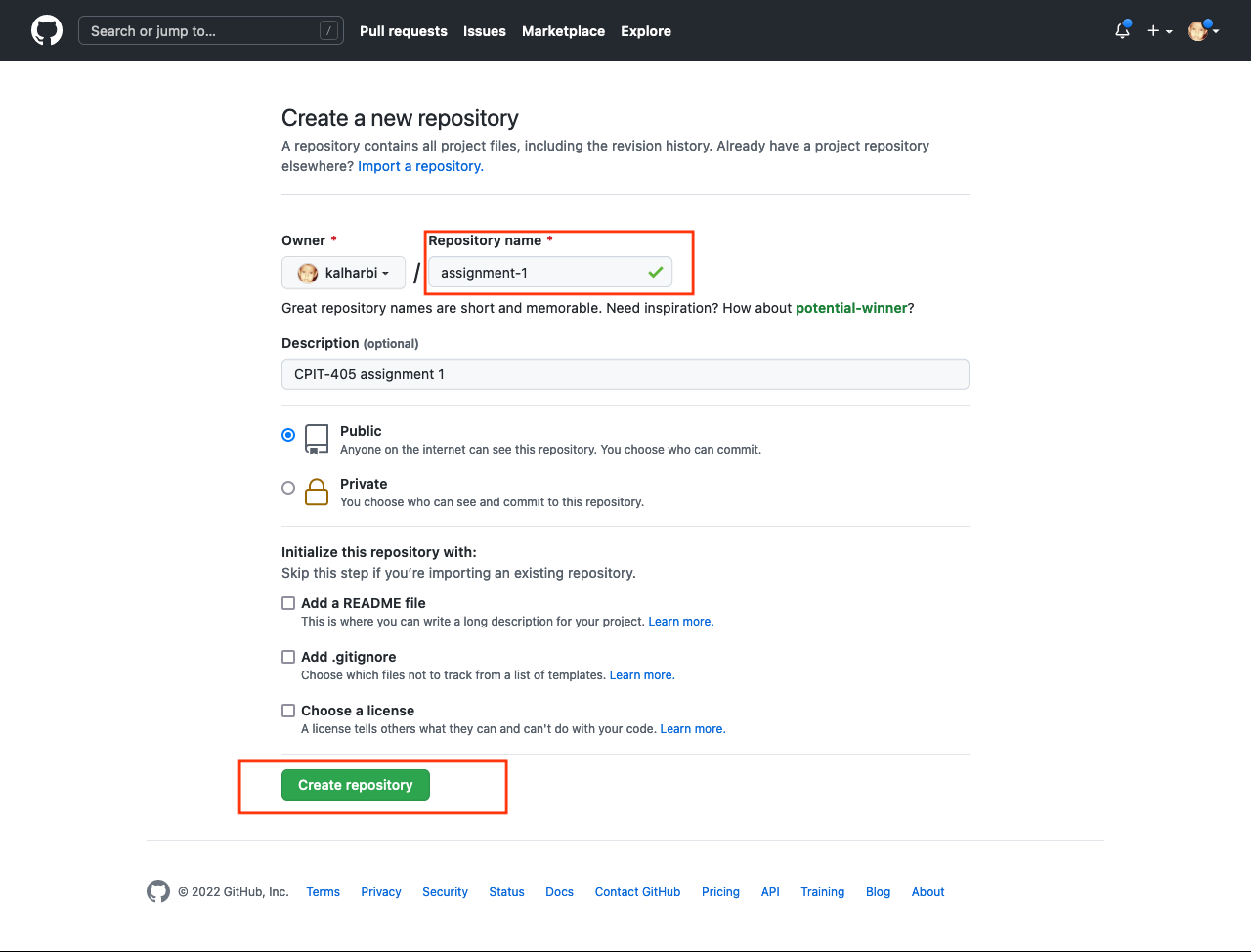1251x952 pixels.
Task: Click the Private lock icon
Action: pyautogui.click(x=317, y=492)
